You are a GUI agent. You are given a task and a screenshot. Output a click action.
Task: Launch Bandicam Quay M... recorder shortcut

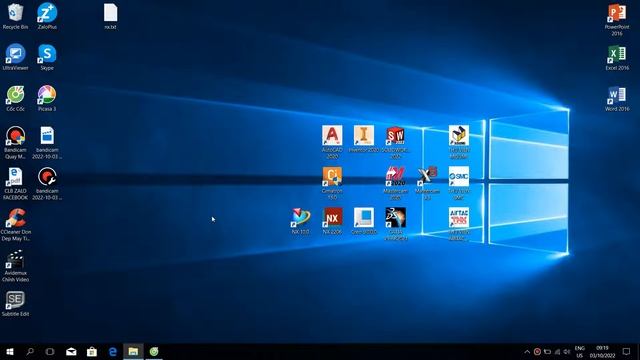point(16,142)
